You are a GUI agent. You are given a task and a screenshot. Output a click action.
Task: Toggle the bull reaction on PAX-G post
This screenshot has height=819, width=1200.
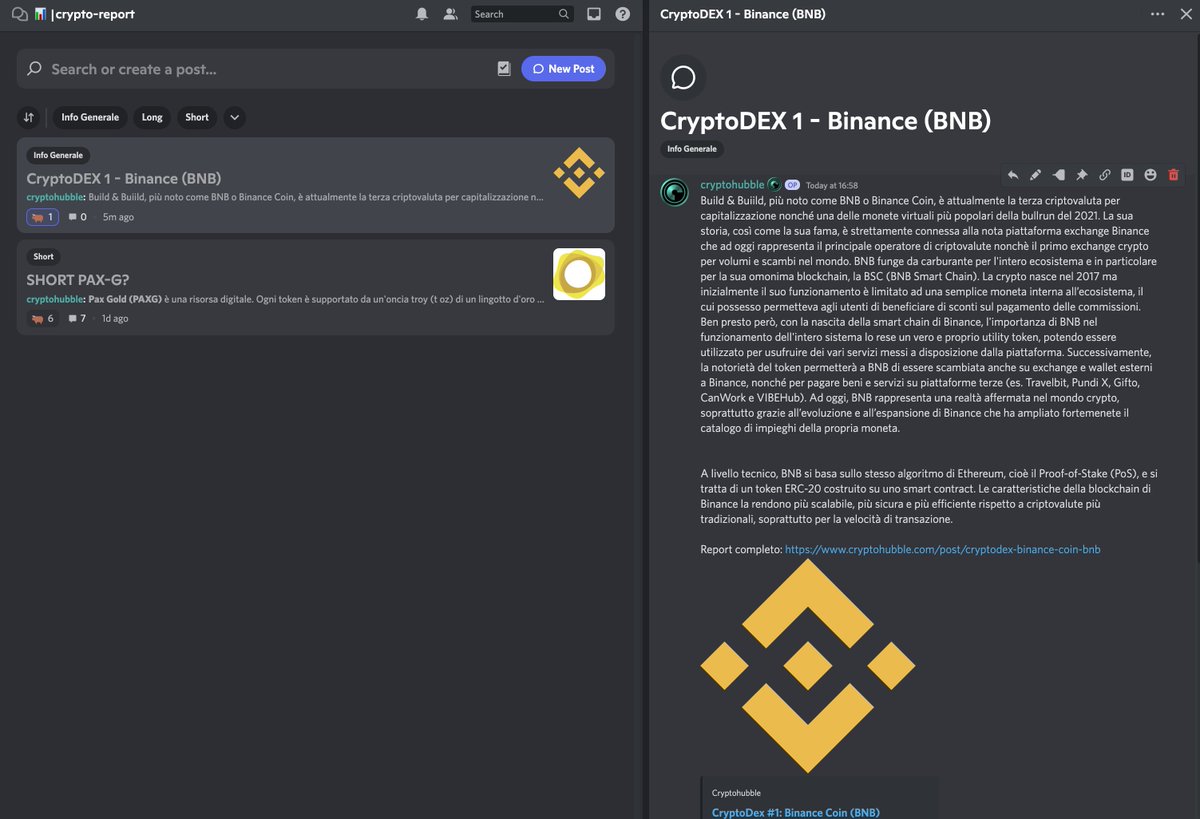tap(43, 318)
